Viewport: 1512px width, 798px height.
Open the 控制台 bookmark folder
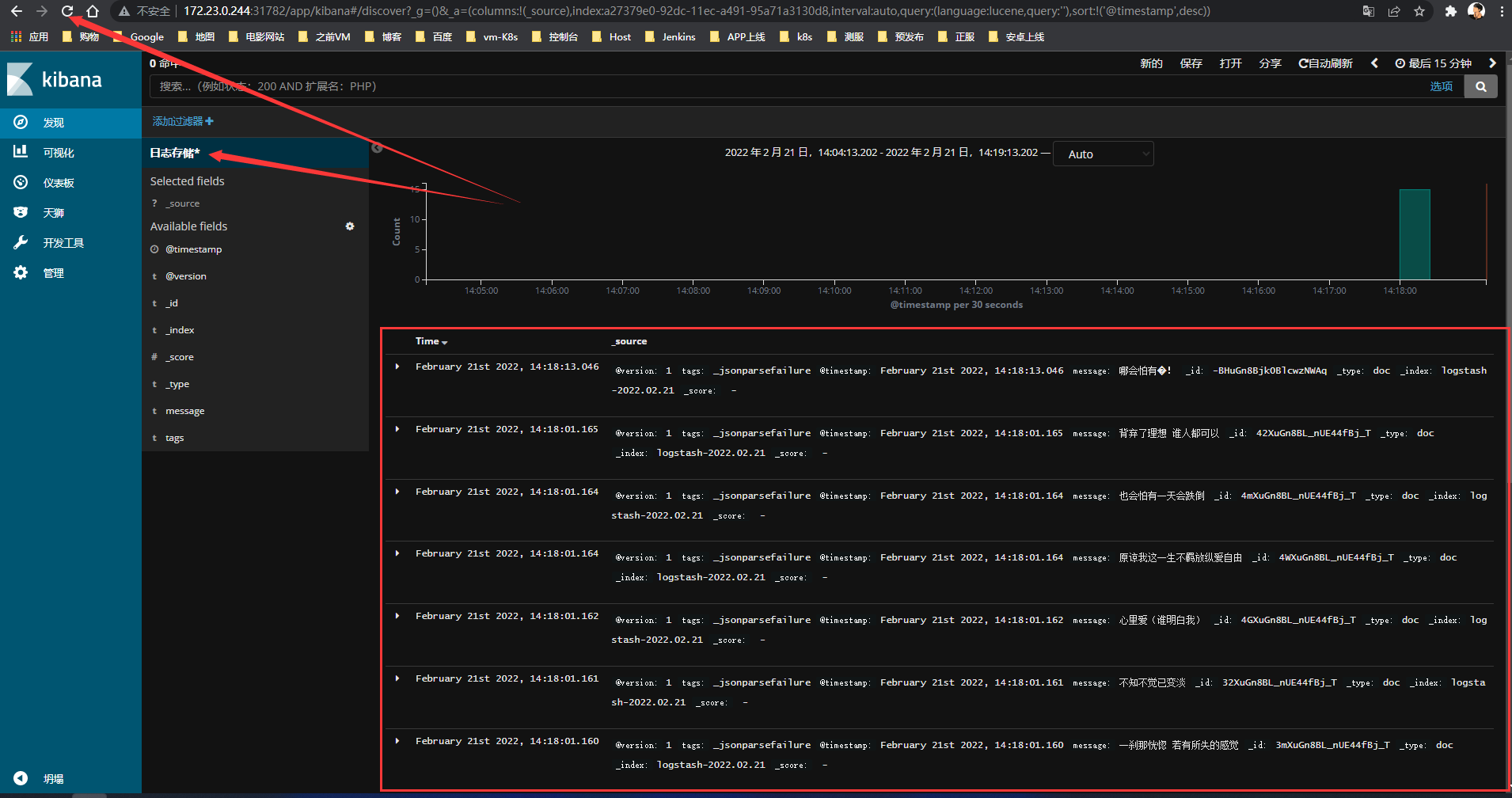point(555,36)
